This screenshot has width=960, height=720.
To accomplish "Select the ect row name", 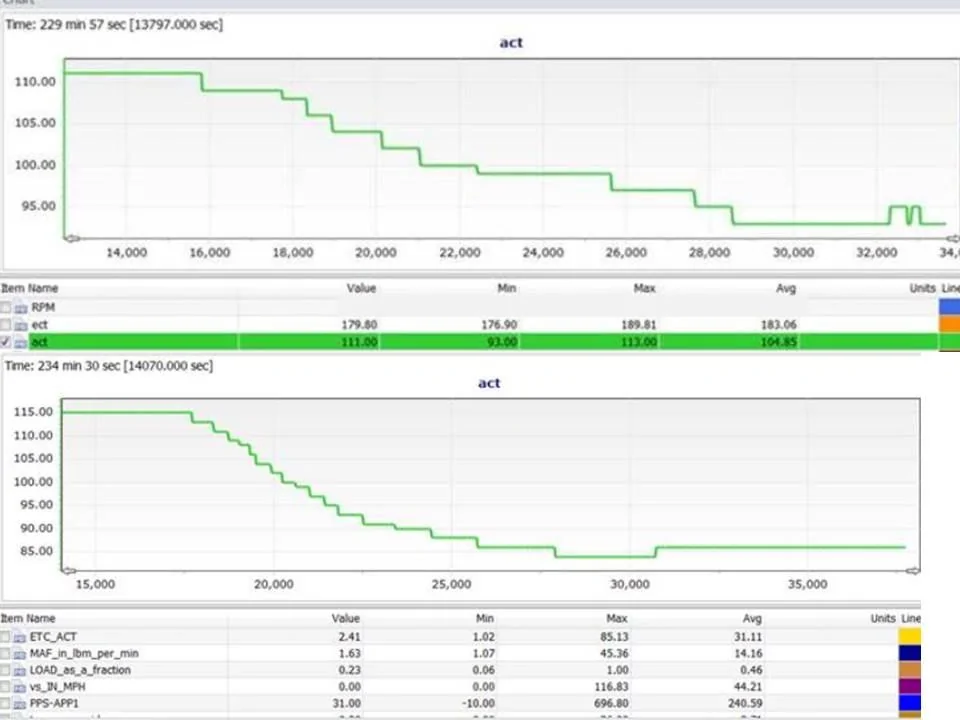I will tap(39, 325).
